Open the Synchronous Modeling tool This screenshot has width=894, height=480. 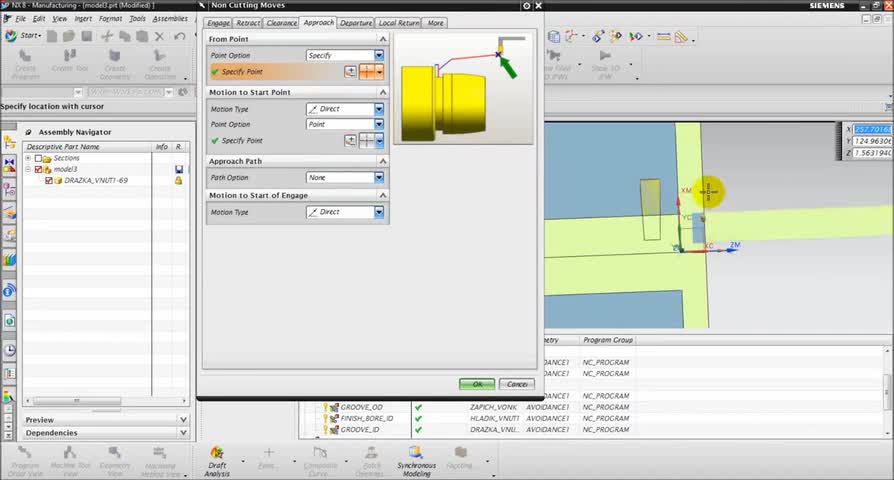coord(416,454)
